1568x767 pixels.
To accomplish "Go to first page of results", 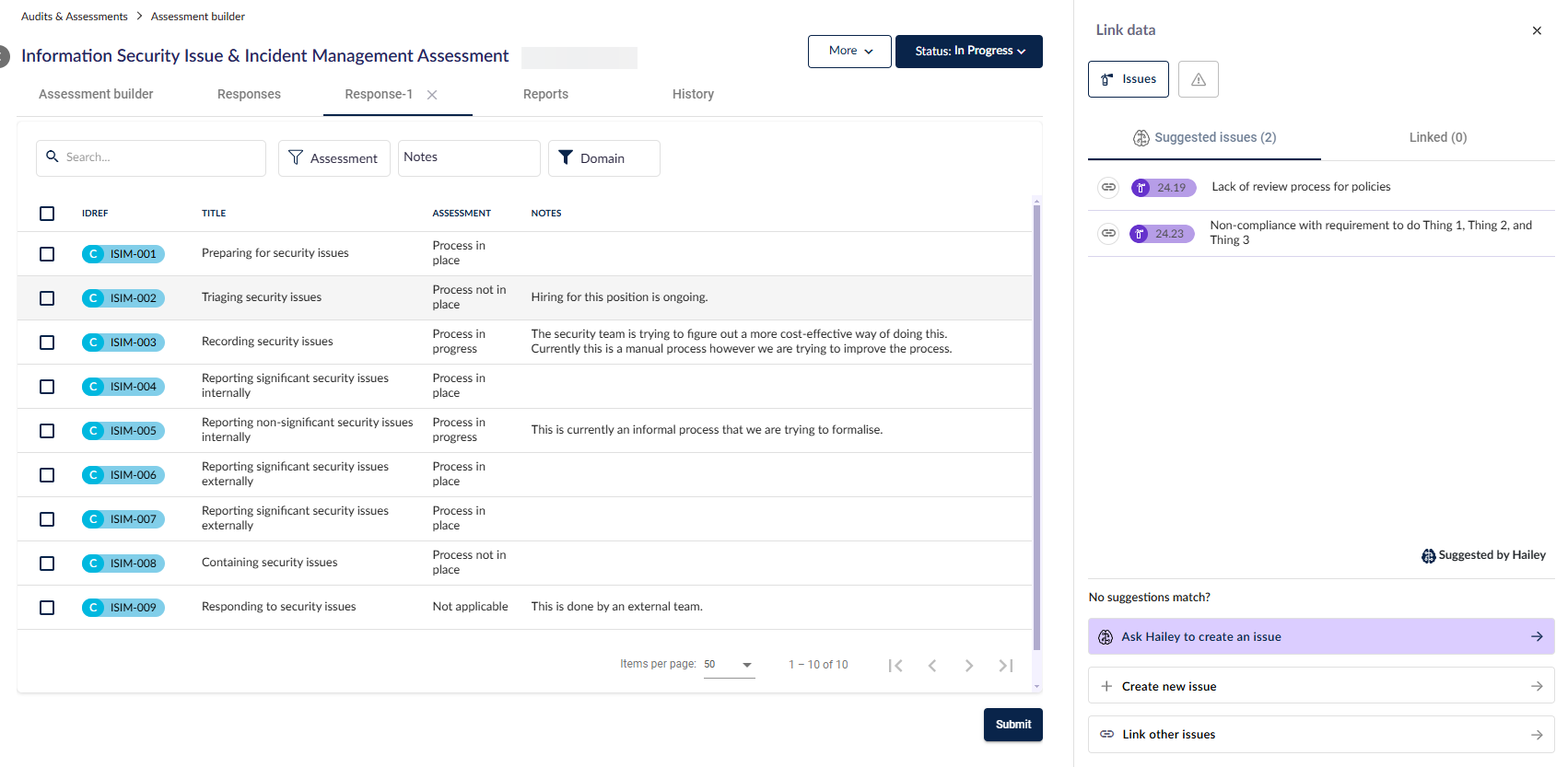I will point(895,666).
